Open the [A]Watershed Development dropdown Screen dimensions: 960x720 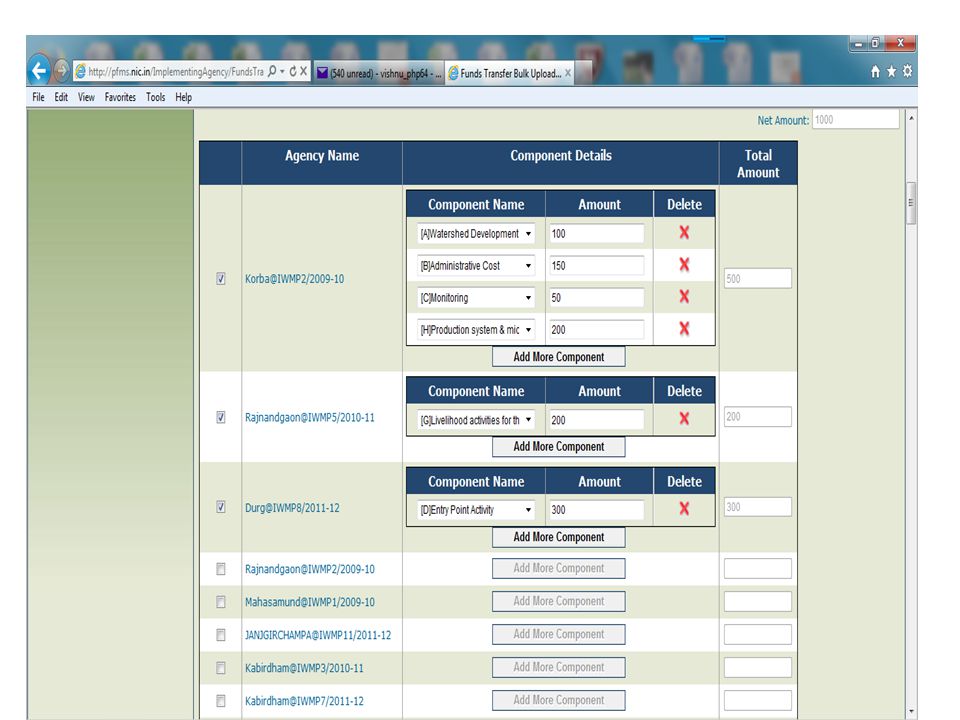point(476,233)
